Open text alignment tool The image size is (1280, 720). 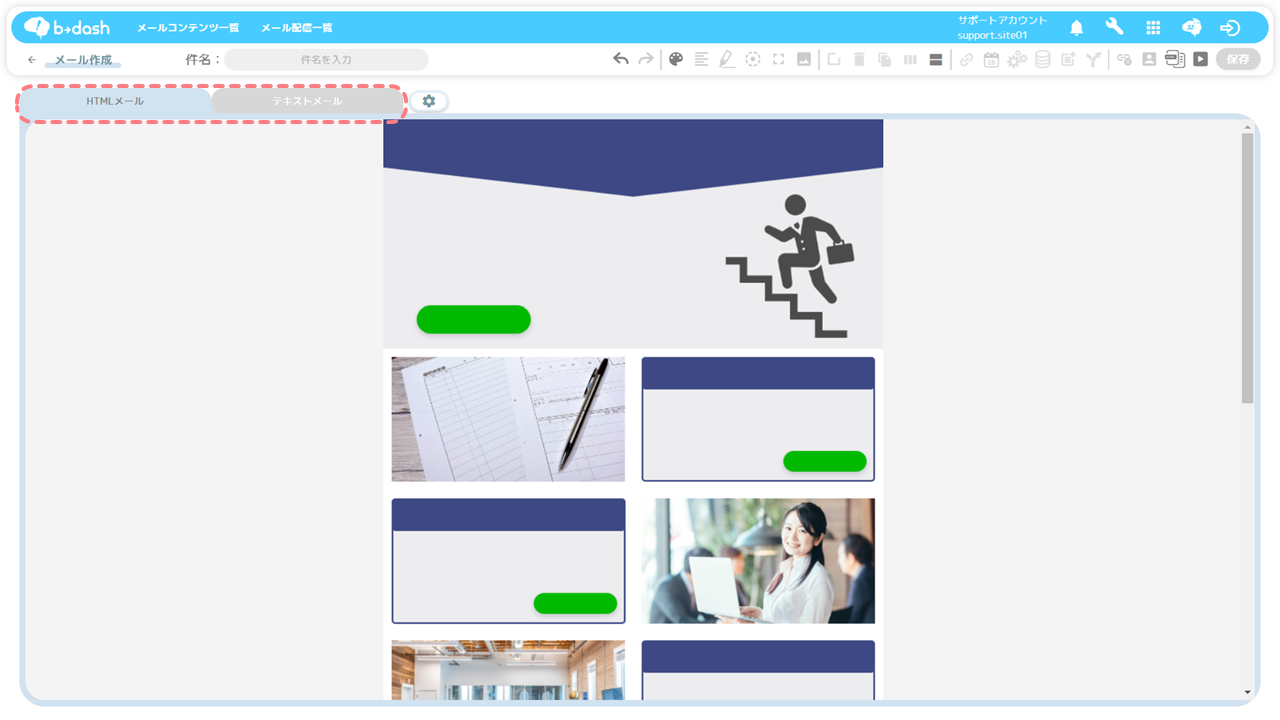coord(701,59)
